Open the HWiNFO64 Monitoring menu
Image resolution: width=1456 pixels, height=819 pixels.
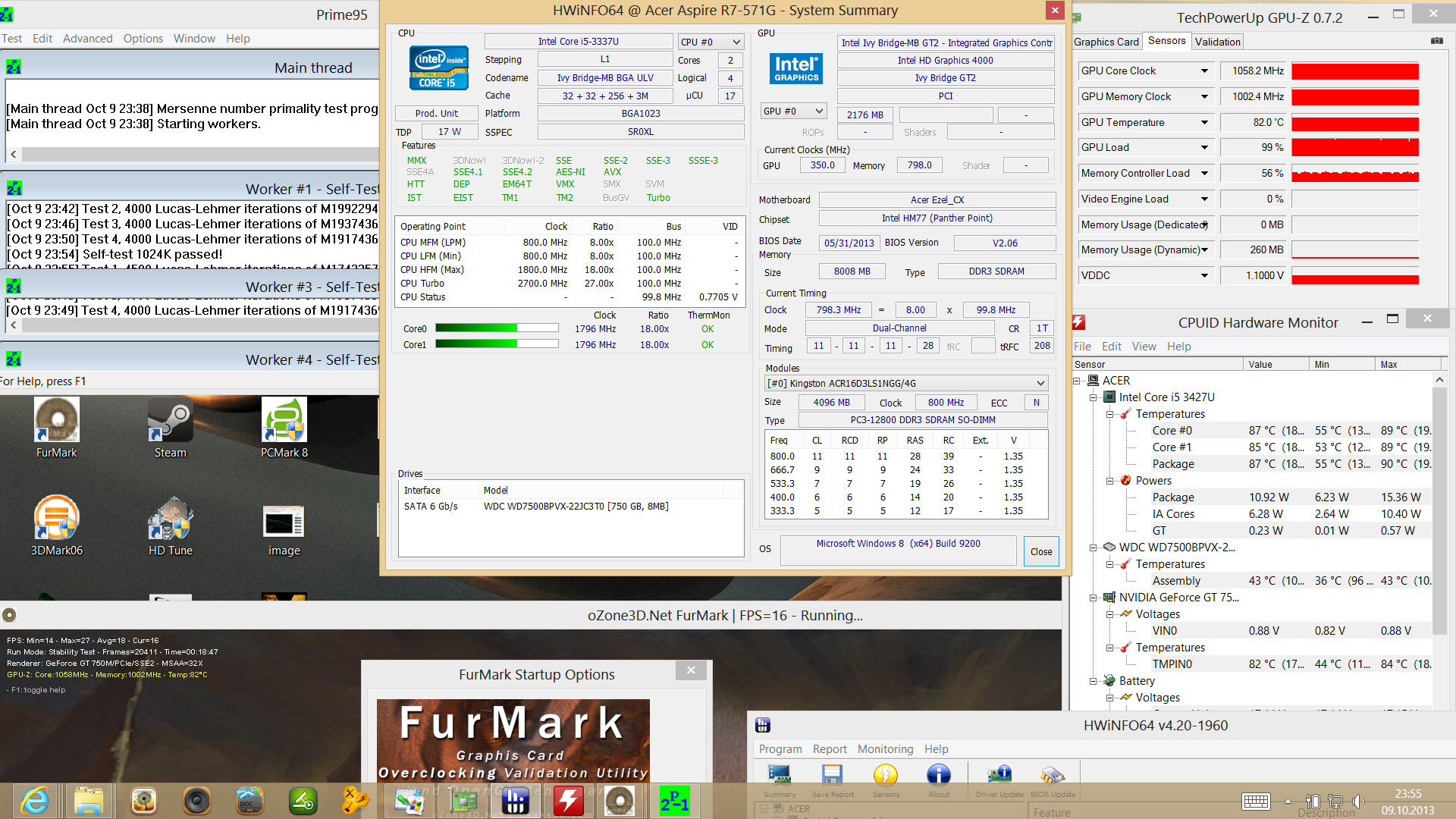885,749
